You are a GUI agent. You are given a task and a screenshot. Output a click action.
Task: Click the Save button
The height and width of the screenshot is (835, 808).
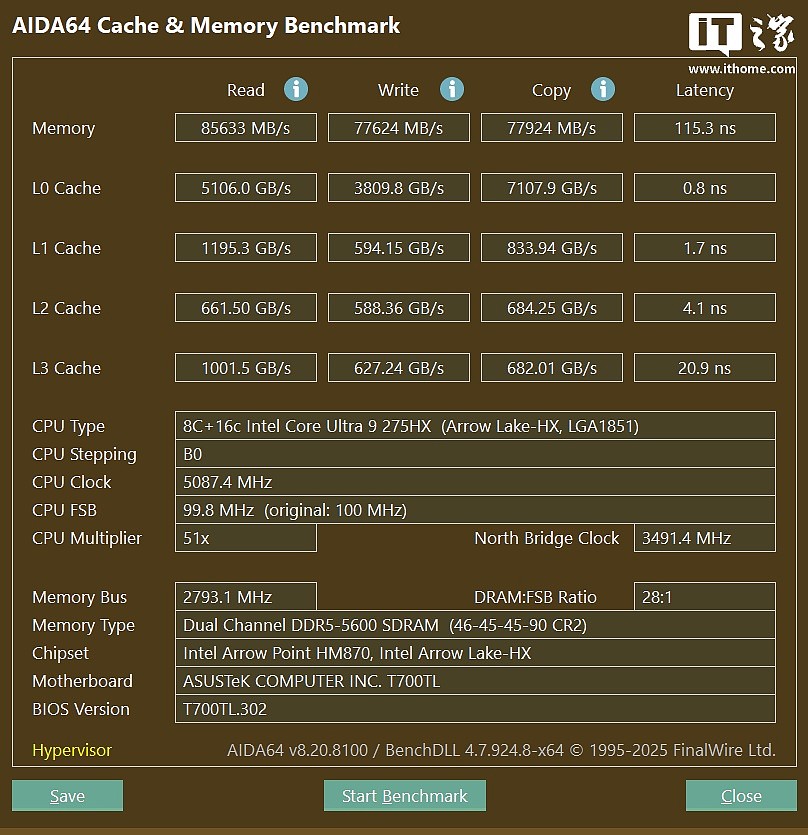tap(68, 796)
